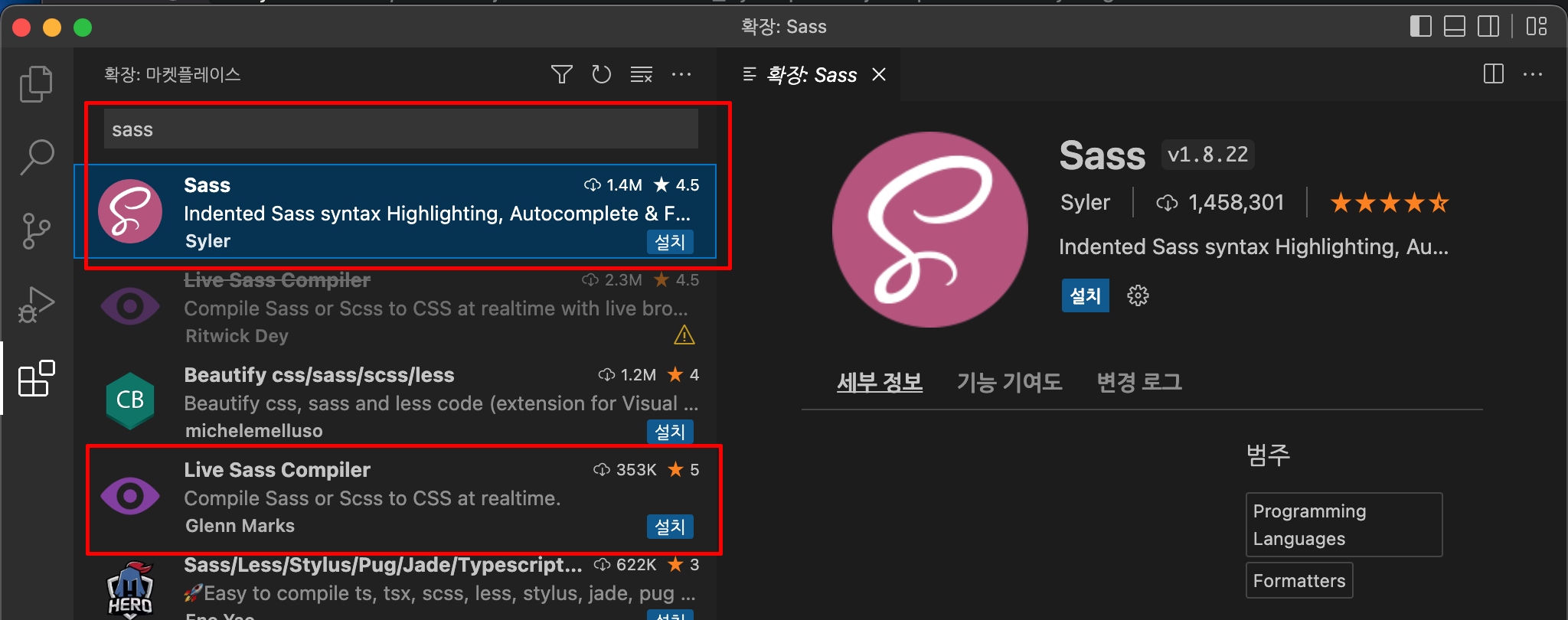Click the filter extensions funnel icon

[562, 74]
